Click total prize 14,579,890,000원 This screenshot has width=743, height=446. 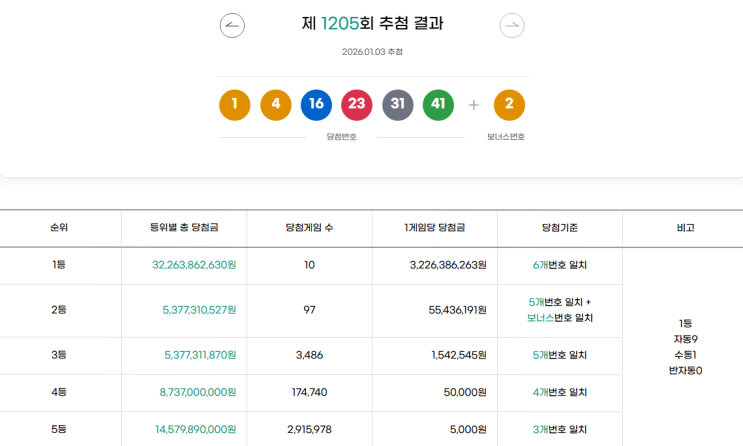tap(196, 429)
